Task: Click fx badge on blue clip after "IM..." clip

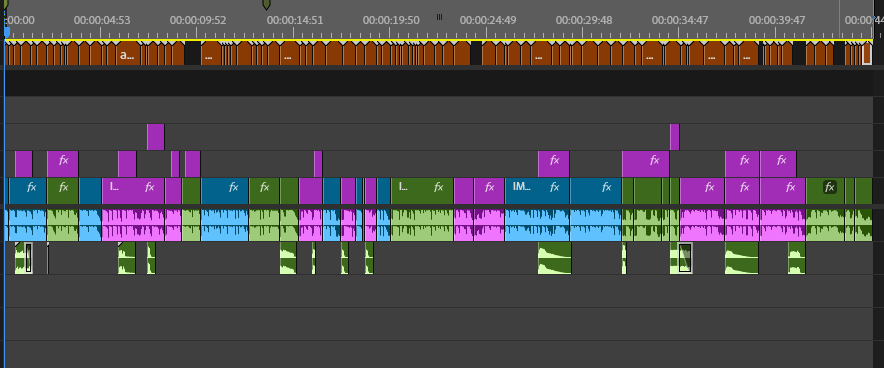Action: pyautogui.click(x=607, y=187)
